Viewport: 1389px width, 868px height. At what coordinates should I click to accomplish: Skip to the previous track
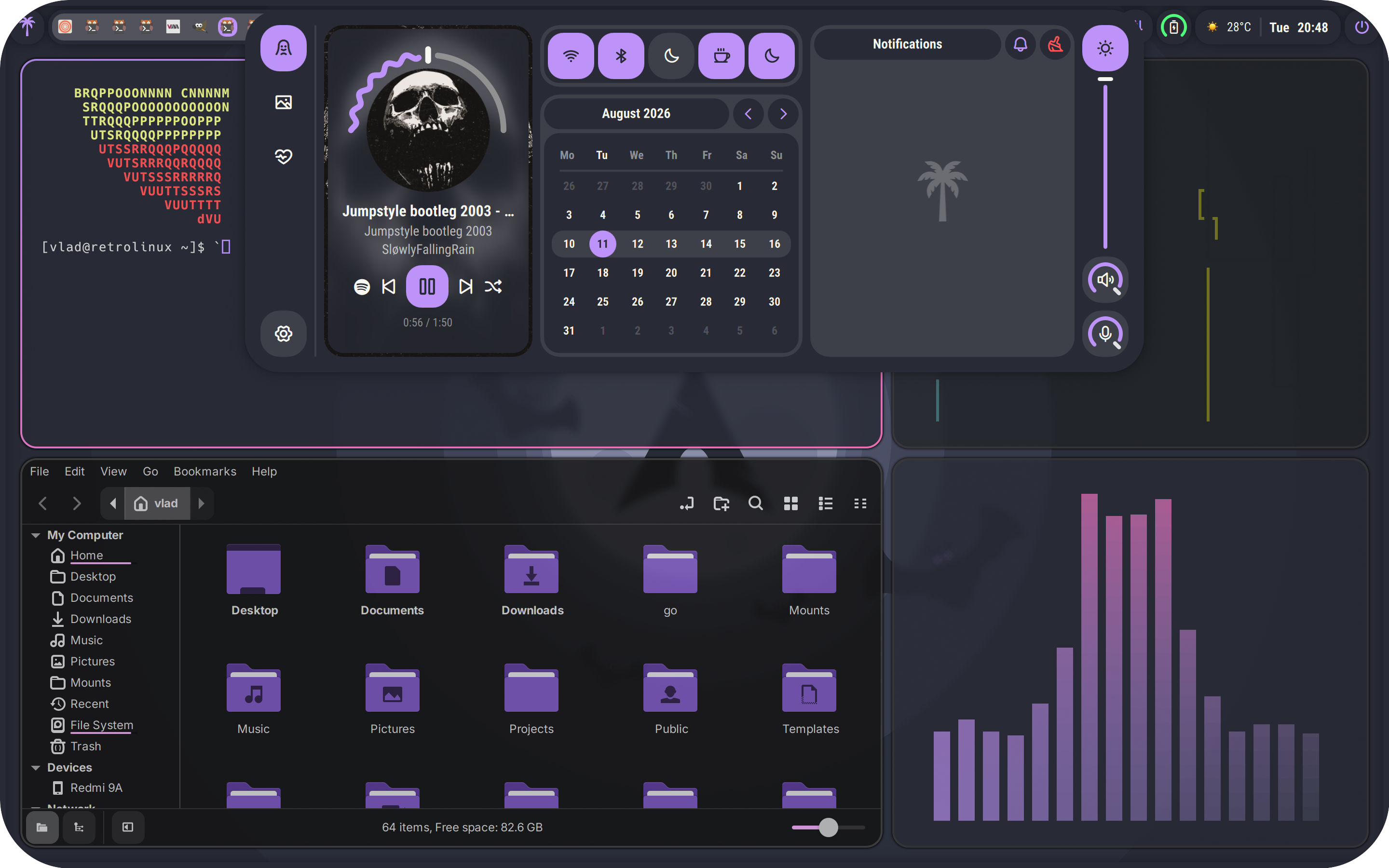tap(389, 286)
